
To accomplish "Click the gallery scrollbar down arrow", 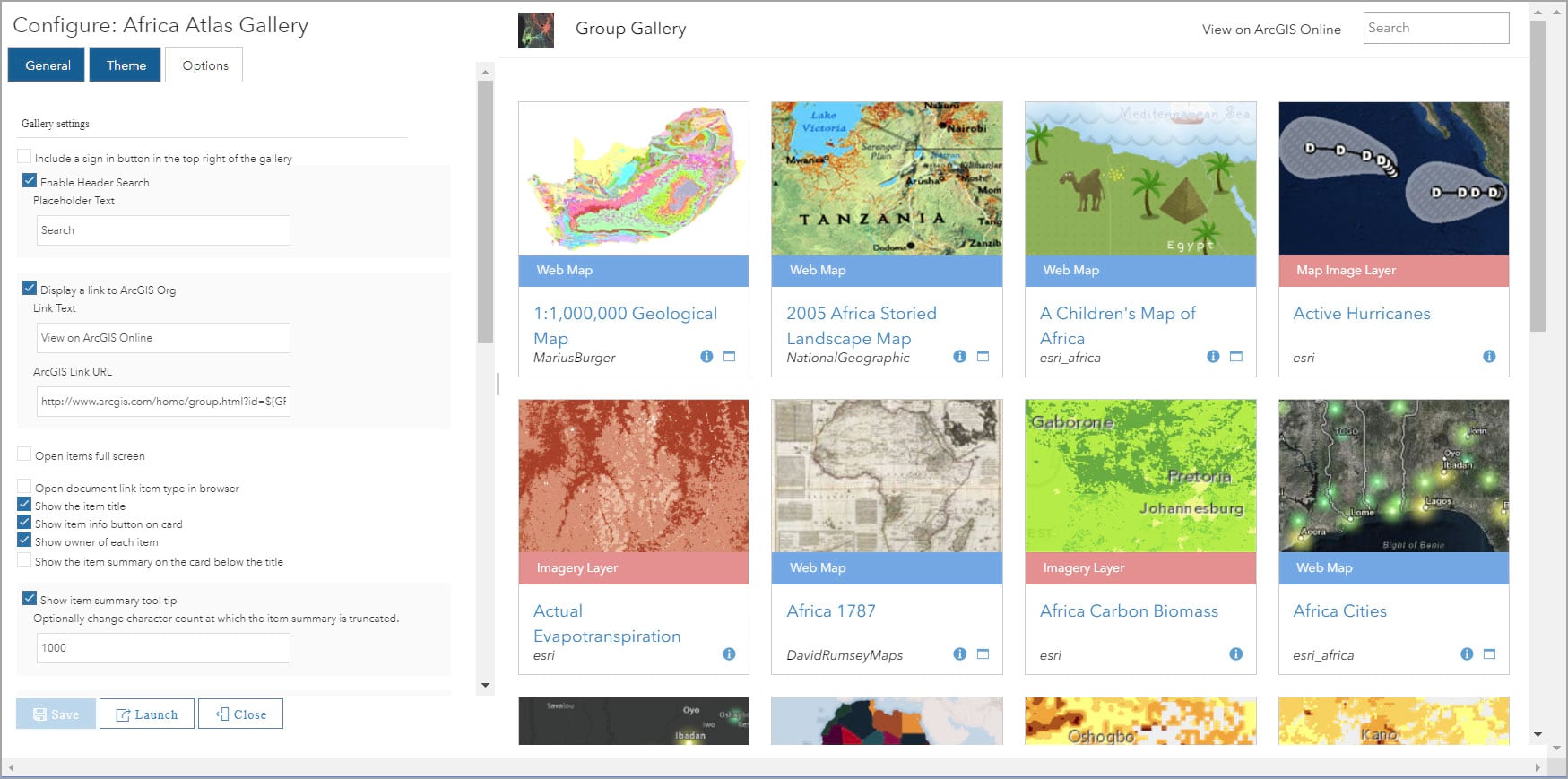I will coord(1538,735).
